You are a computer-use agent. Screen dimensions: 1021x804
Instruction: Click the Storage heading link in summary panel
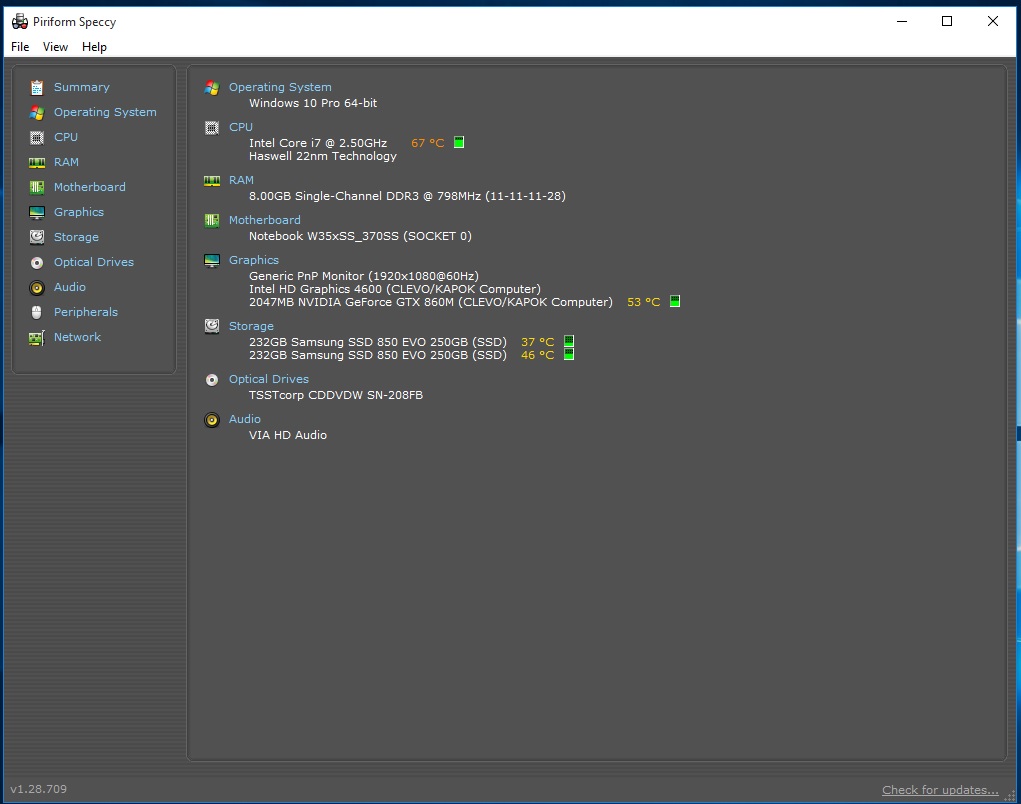(251, 326)
